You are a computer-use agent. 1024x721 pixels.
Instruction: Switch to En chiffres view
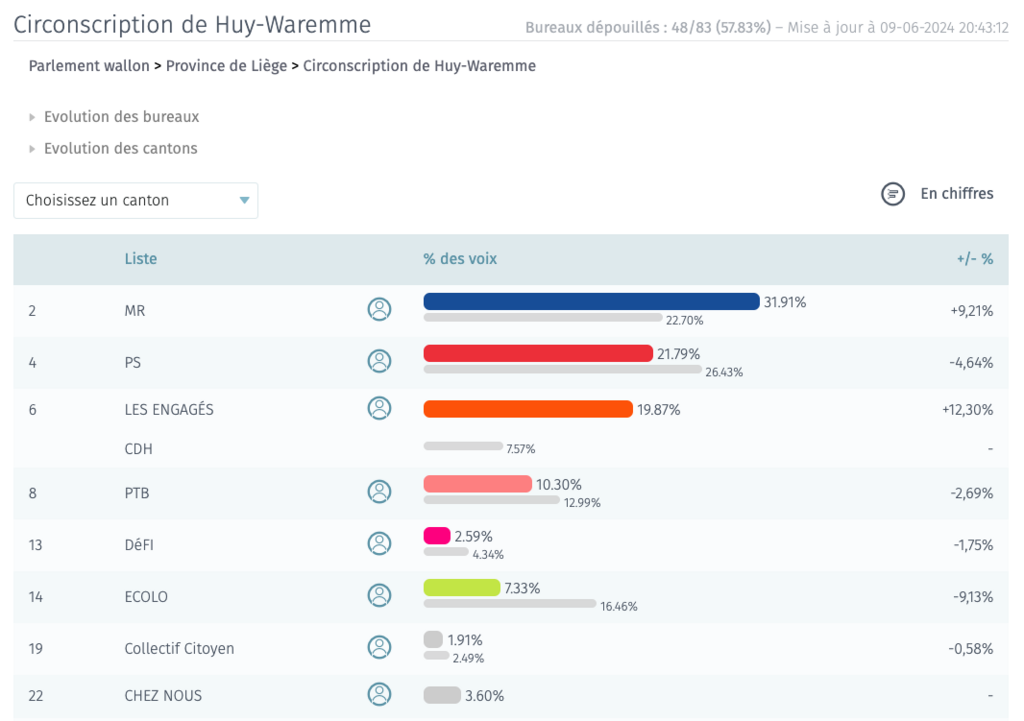point(957,194)
